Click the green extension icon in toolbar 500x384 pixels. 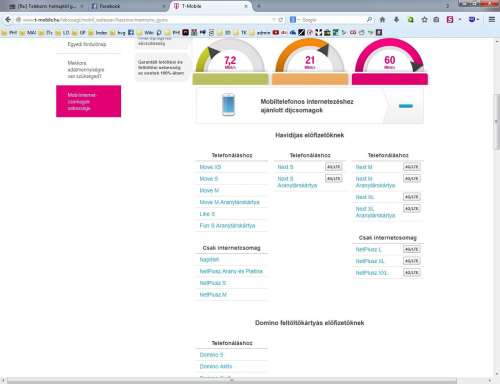411,20
